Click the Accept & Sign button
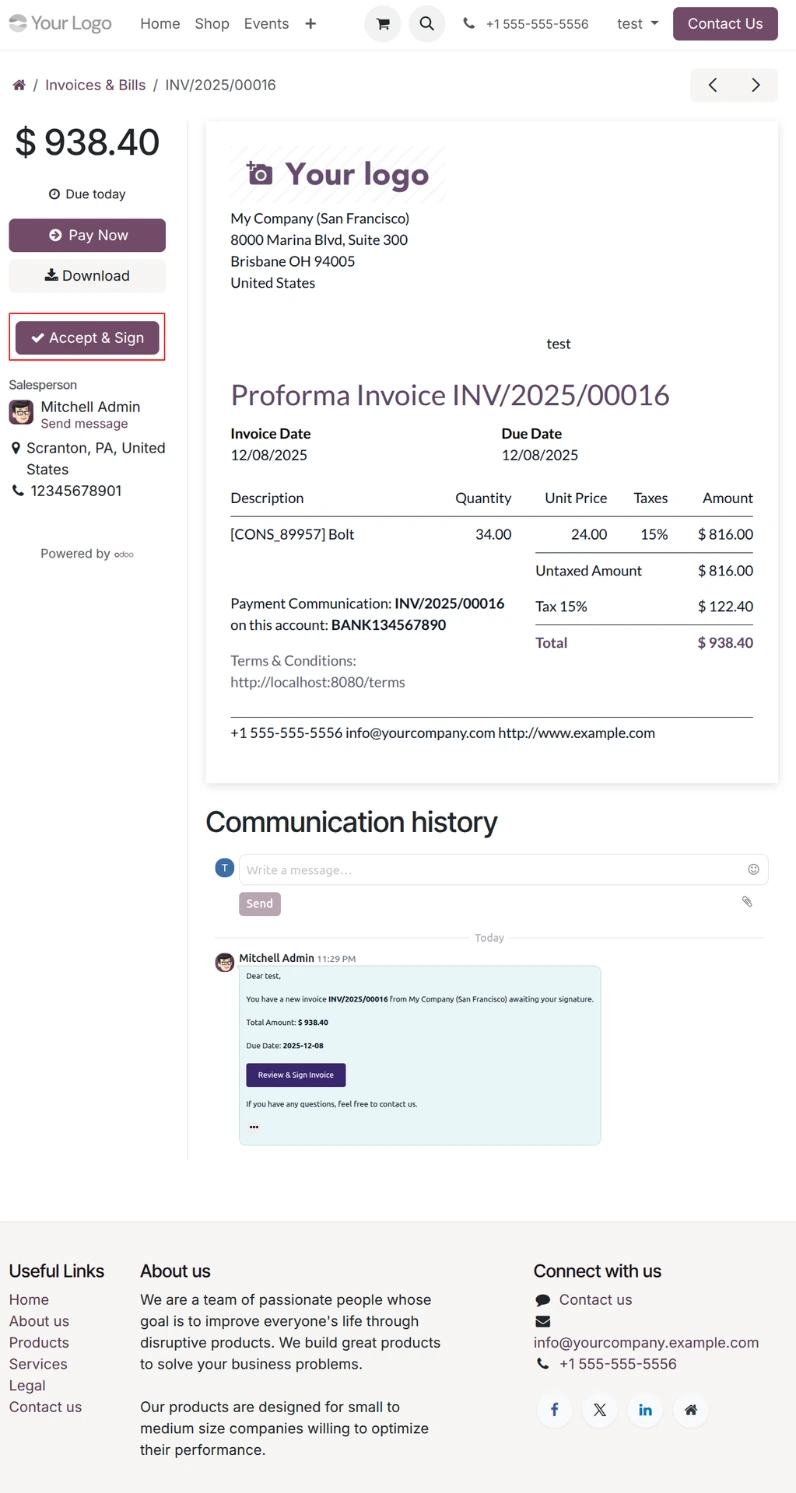 point(87,338)
